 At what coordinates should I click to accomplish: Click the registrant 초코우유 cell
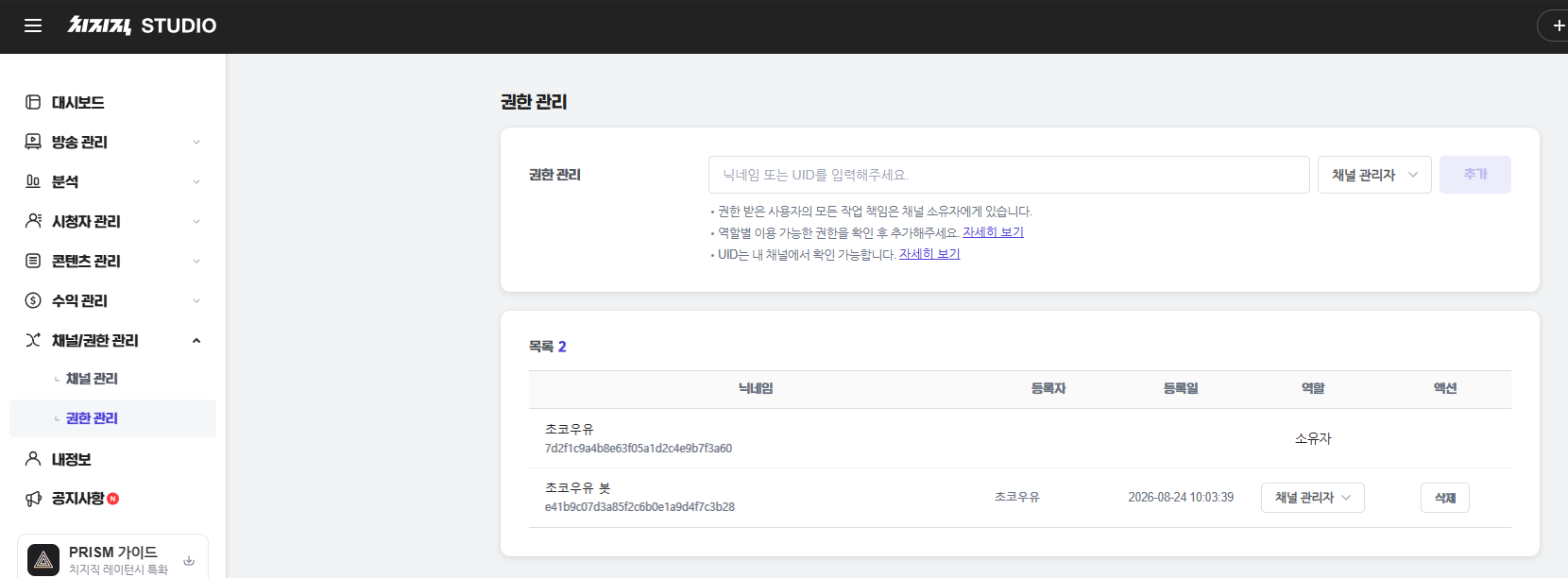1017,497
